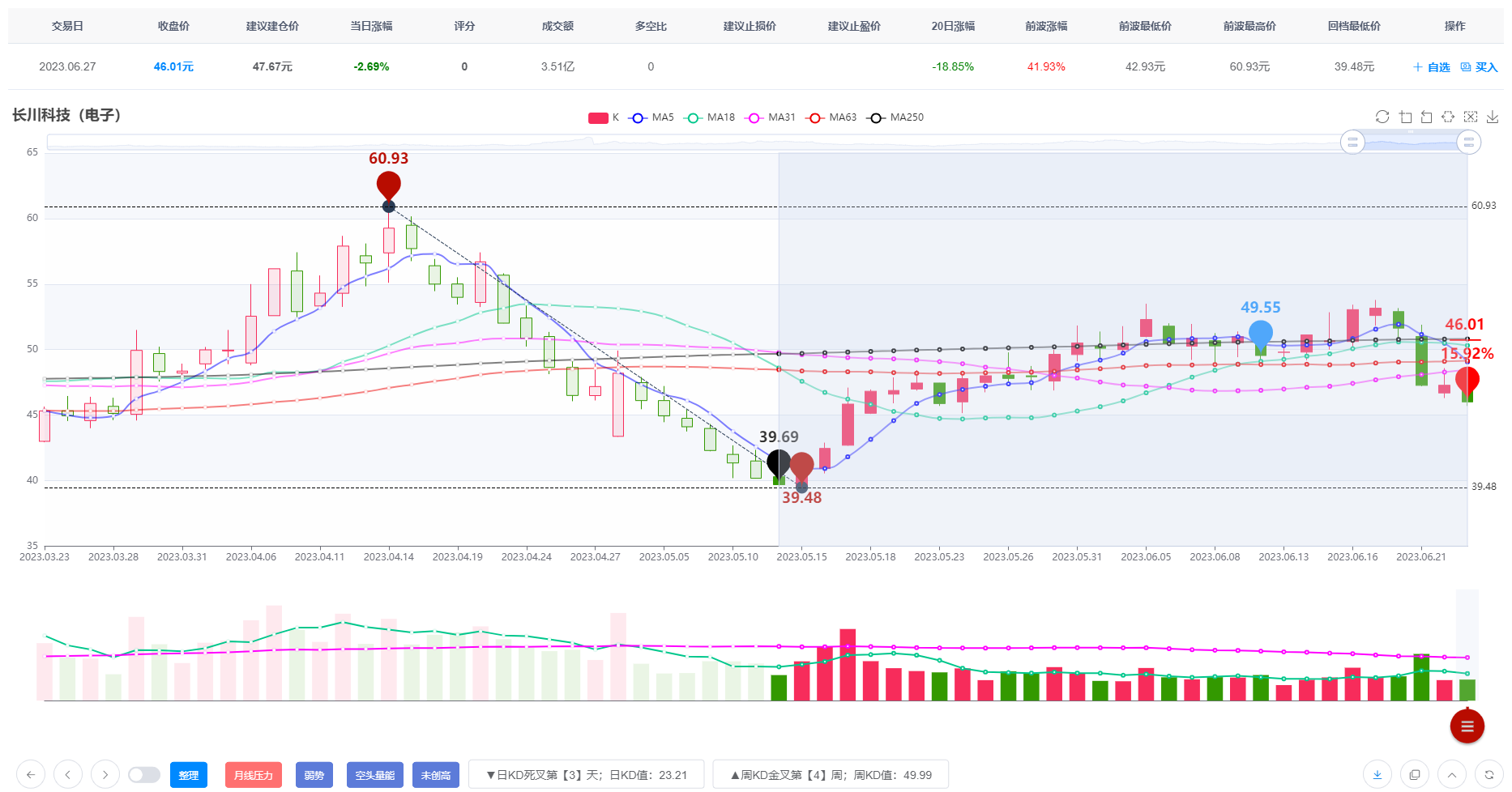Viewport: 1512px width, 792px height.
Task: Click the data zoom selected range bar
Action: pyautogui.click(x=1411, y=143)
